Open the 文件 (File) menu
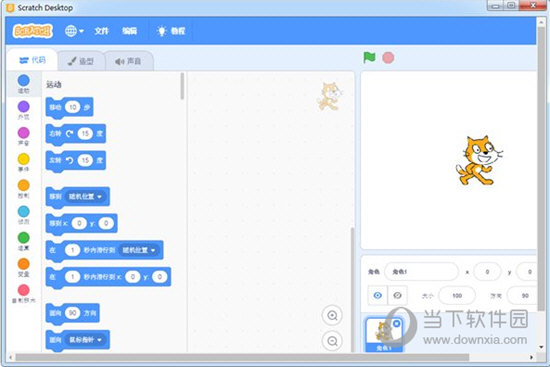550x367 pixels. click(x=101, y=31)
